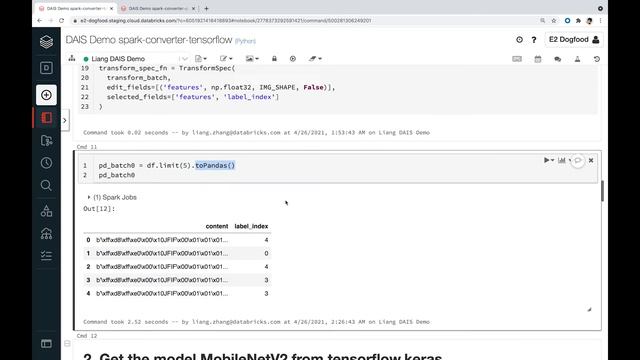Image resolution: width=640 pixels, height=360 pixels.
Task: Click the notebook vertical scrollbar thumb
Action: [602, 191]
